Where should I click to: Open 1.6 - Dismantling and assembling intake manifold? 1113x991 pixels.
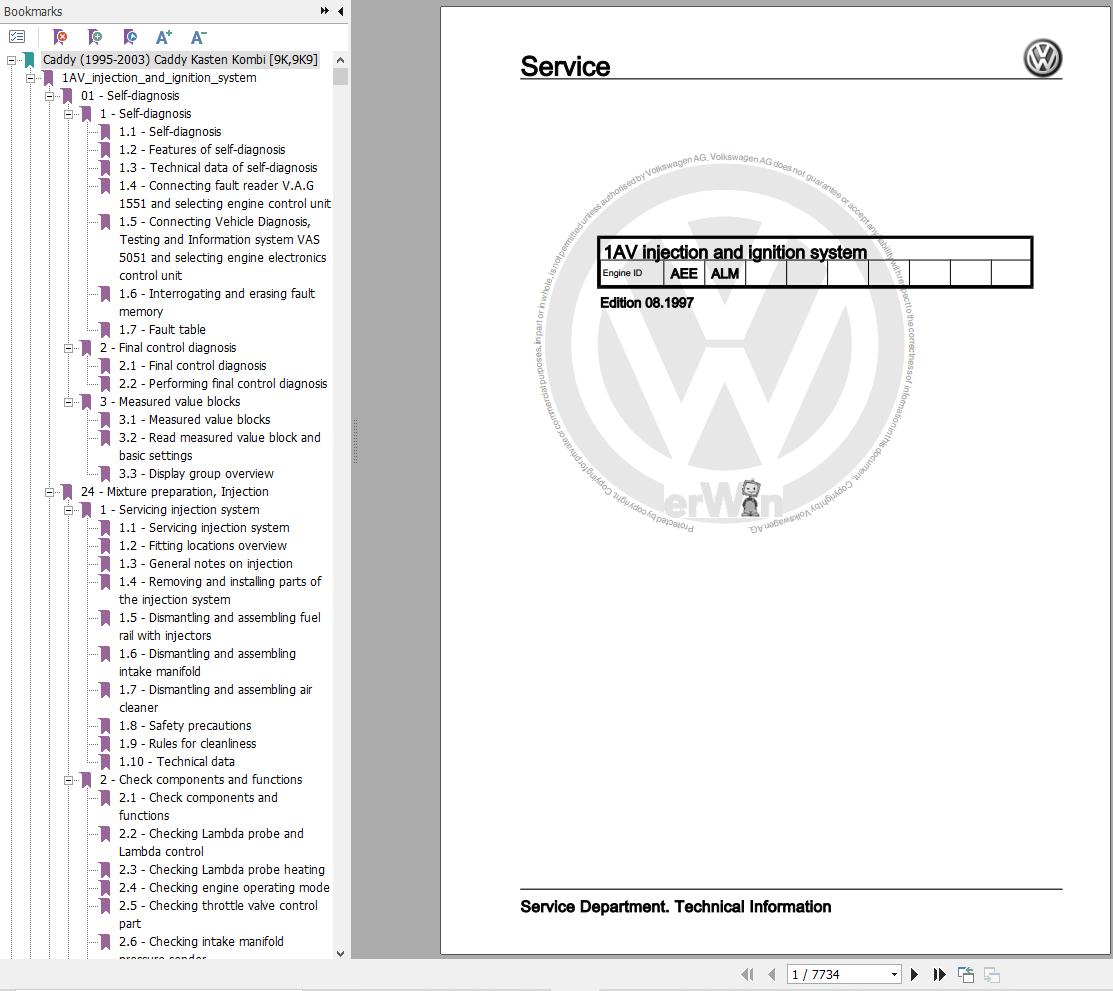click(207, 662)
